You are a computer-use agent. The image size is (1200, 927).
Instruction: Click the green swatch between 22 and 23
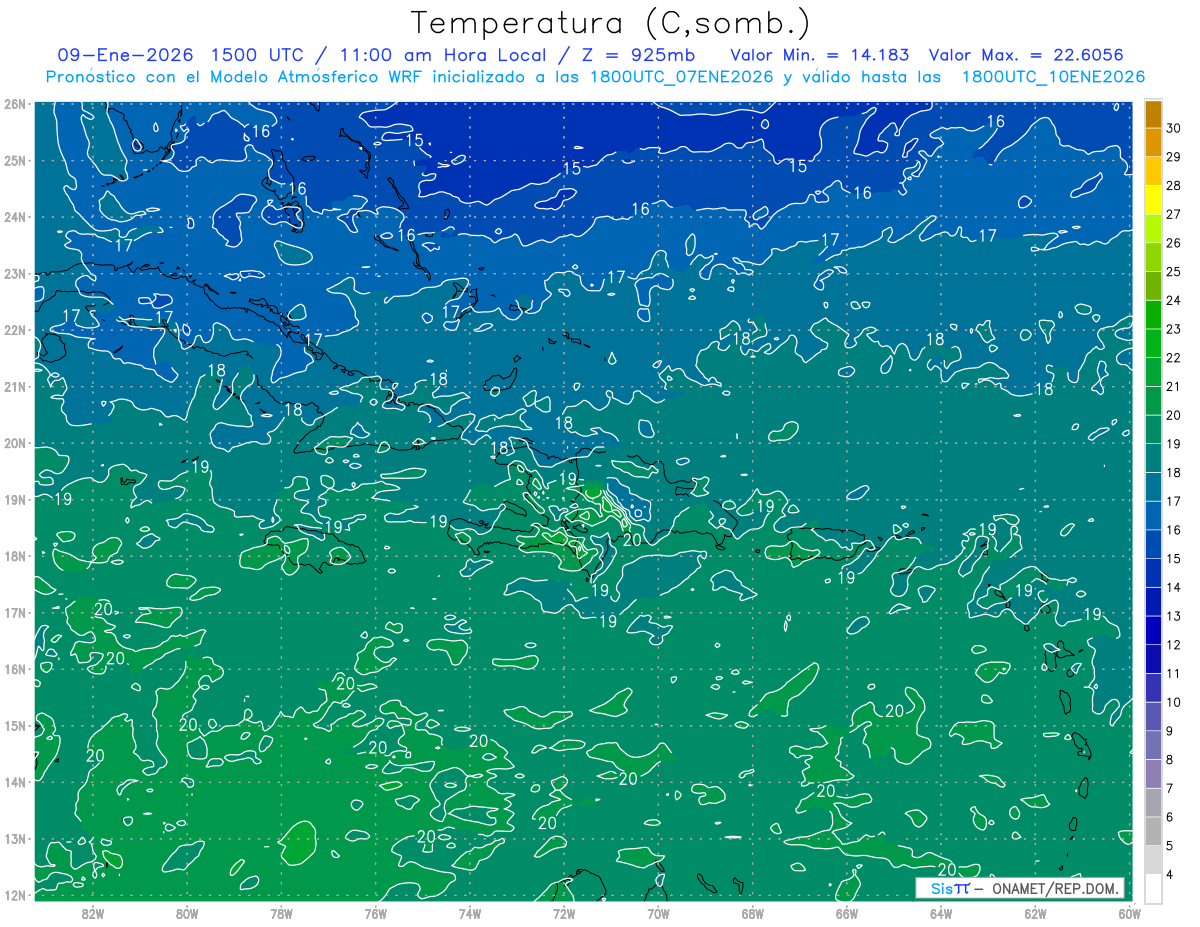1153,343
